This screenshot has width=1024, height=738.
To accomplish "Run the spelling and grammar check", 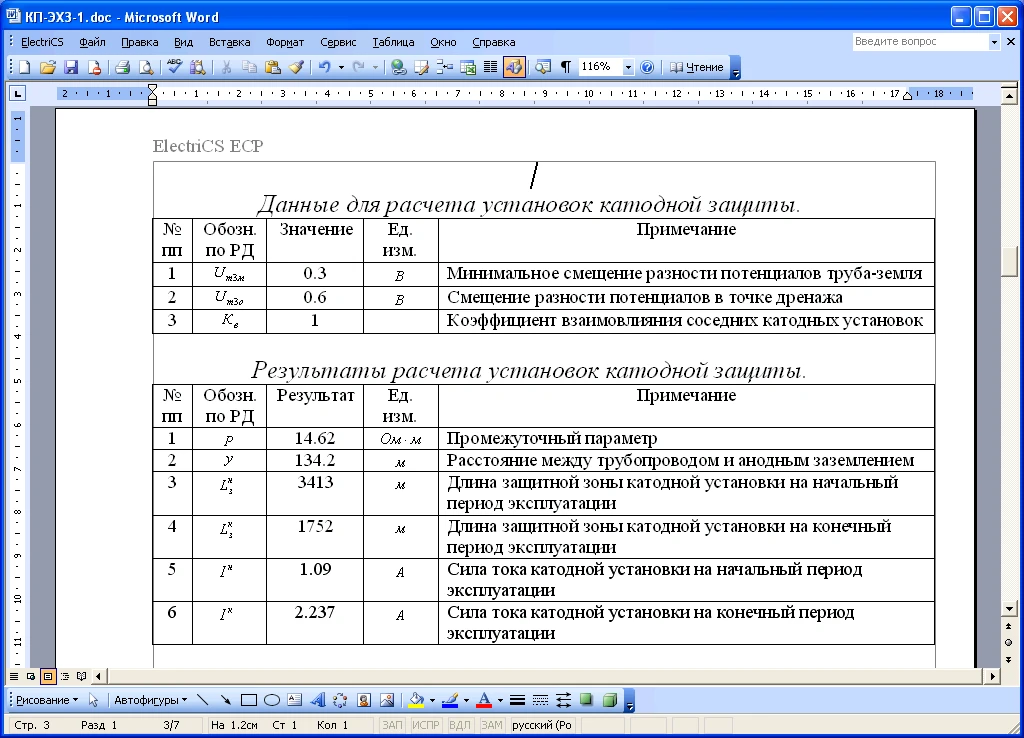I will (x=174, y=67).
